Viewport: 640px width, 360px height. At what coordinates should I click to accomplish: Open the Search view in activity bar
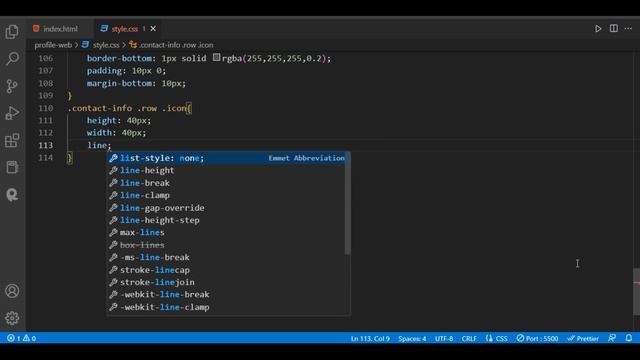(12, 59)
